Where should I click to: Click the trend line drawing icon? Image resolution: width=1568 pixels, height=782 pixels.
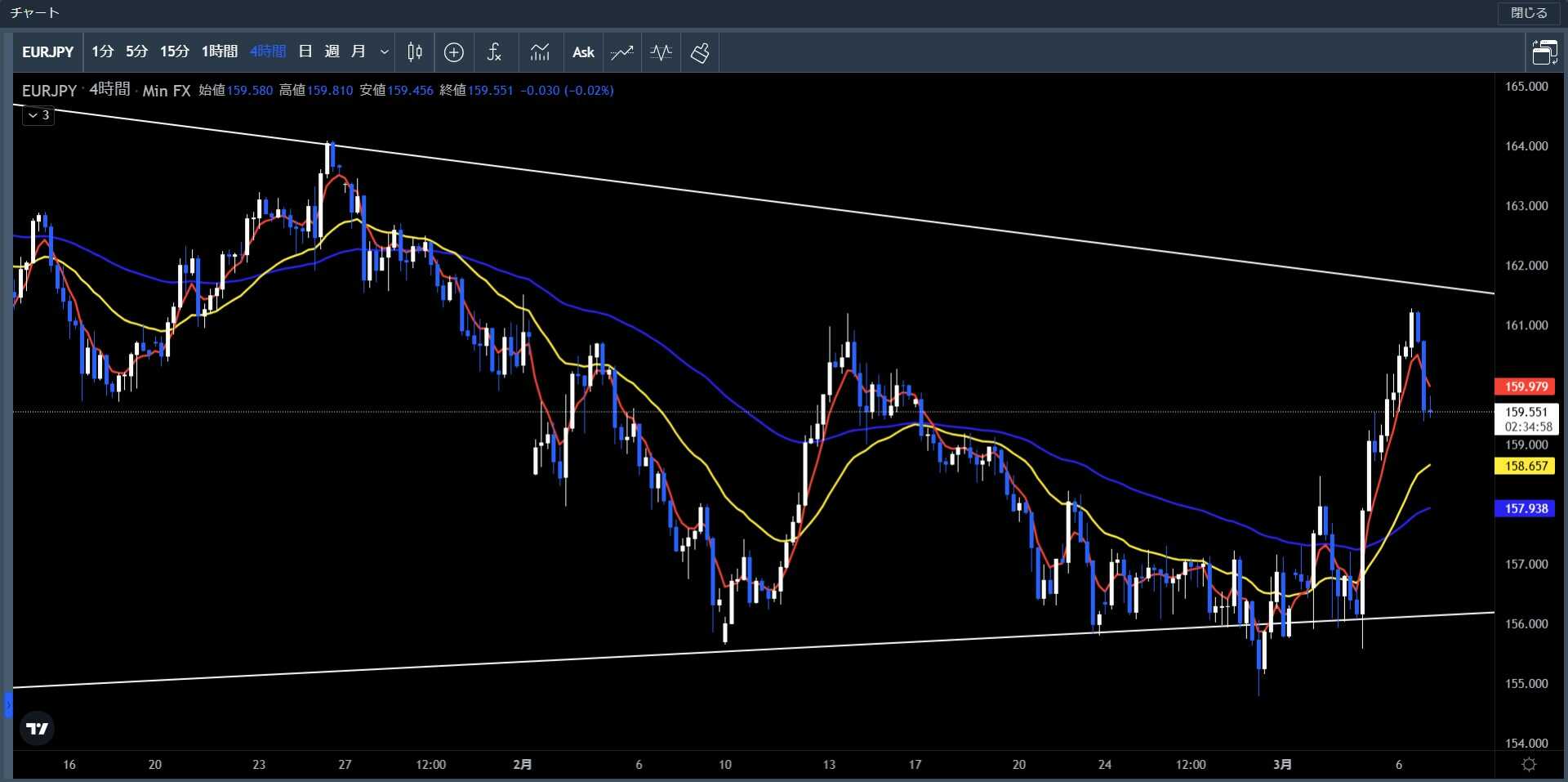tap(622, 52)
